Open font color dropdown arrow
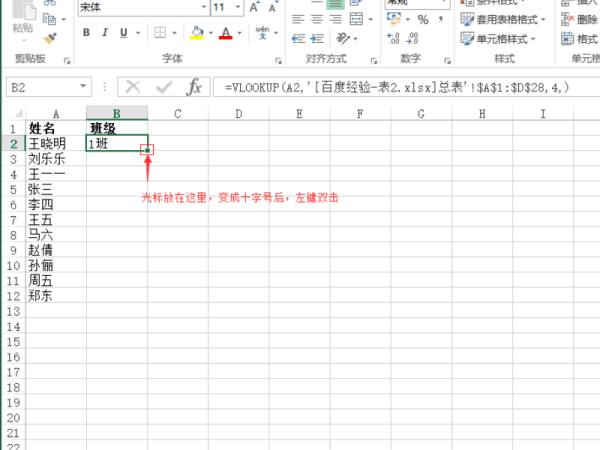Viewport: 600px width, 450px height. [x=240, y=33]
